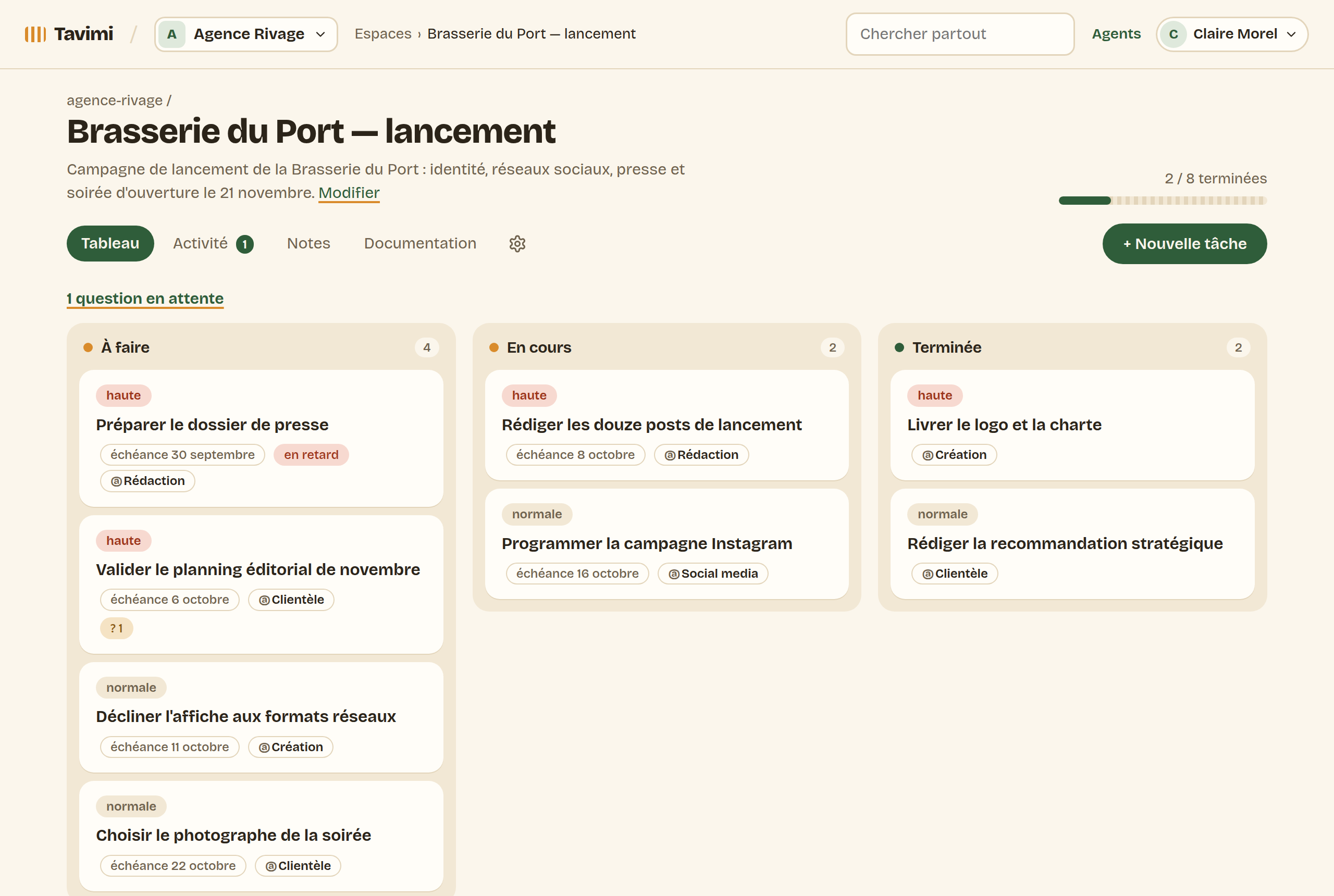Click the Terminée count badge
The width and height of the screenshot is (1334, 896).
1238,347
